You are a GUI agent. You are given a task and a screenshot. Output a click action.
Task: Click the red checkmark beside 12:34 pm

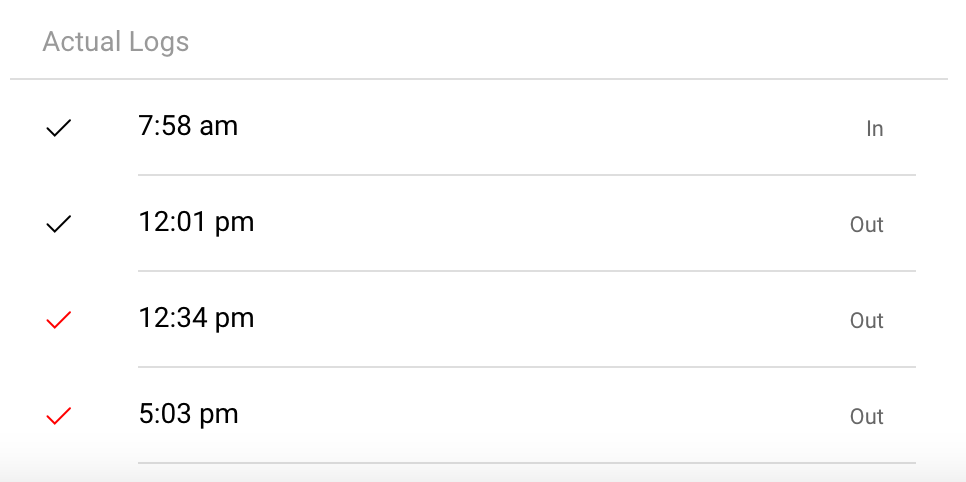(x=59, y=320)
